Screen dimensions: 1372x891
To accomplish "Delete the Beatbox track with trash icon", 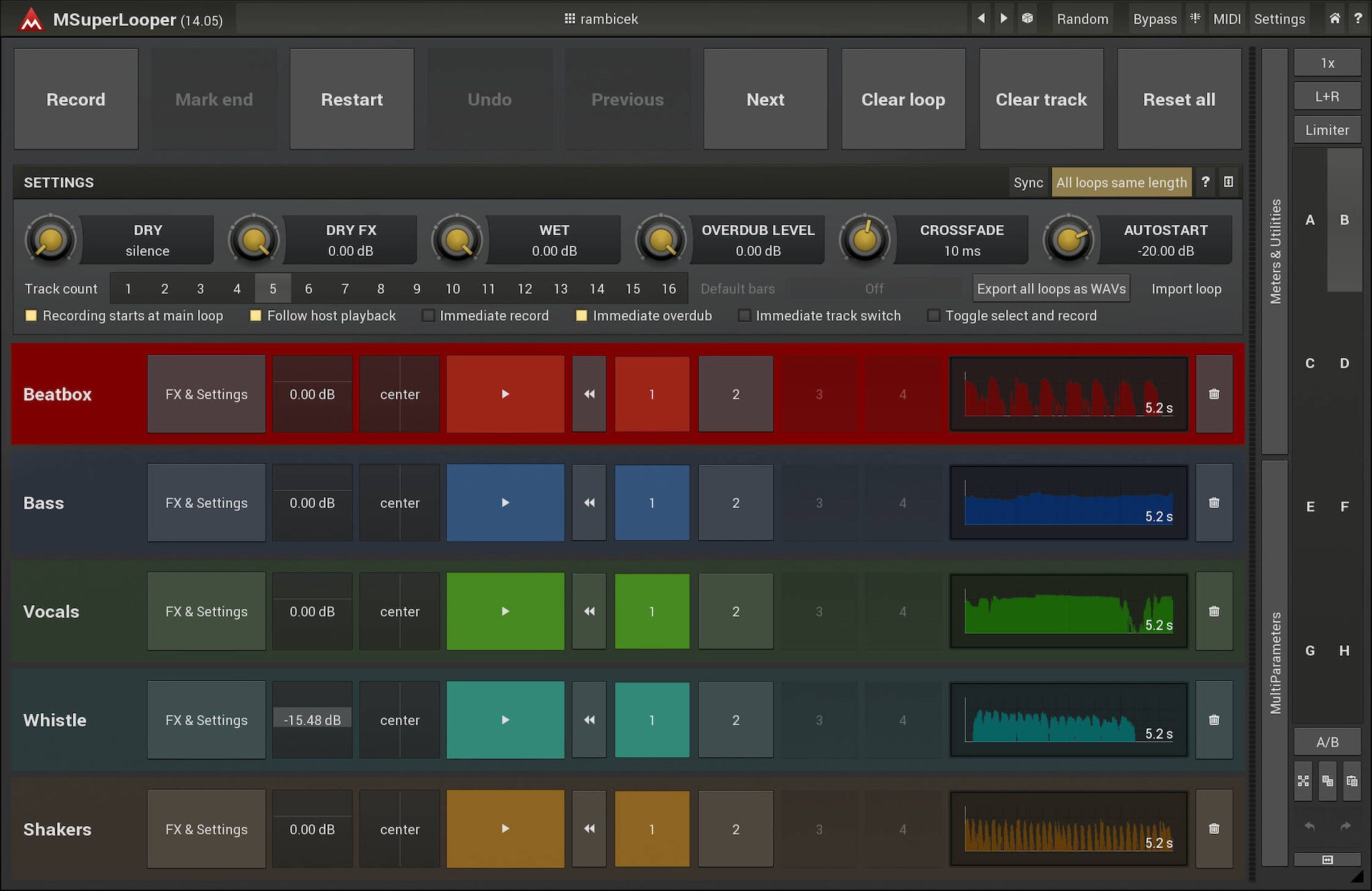I will click(1213, 394).
